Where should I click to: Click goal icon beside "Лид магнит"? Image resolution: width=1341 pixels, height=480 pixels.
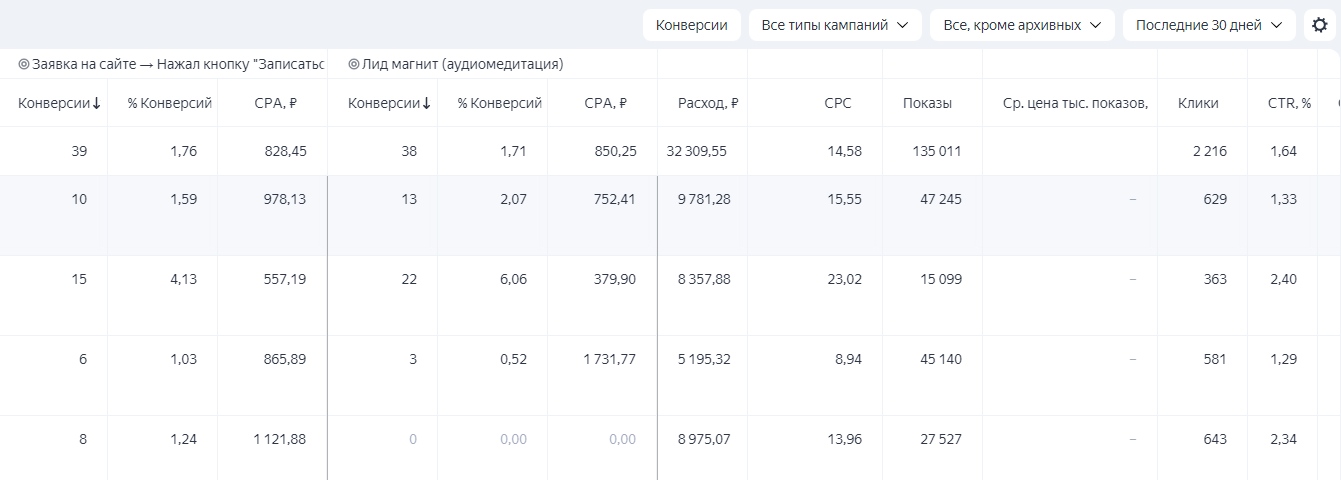click(x=354, y=64)
